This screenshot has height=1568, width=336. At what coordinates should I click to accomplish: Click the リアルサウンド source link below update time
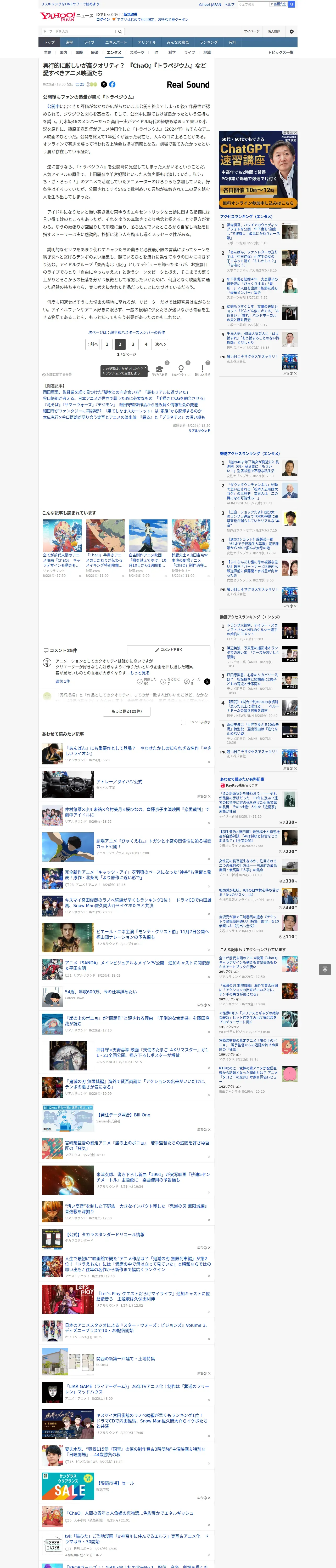point(199,430)
